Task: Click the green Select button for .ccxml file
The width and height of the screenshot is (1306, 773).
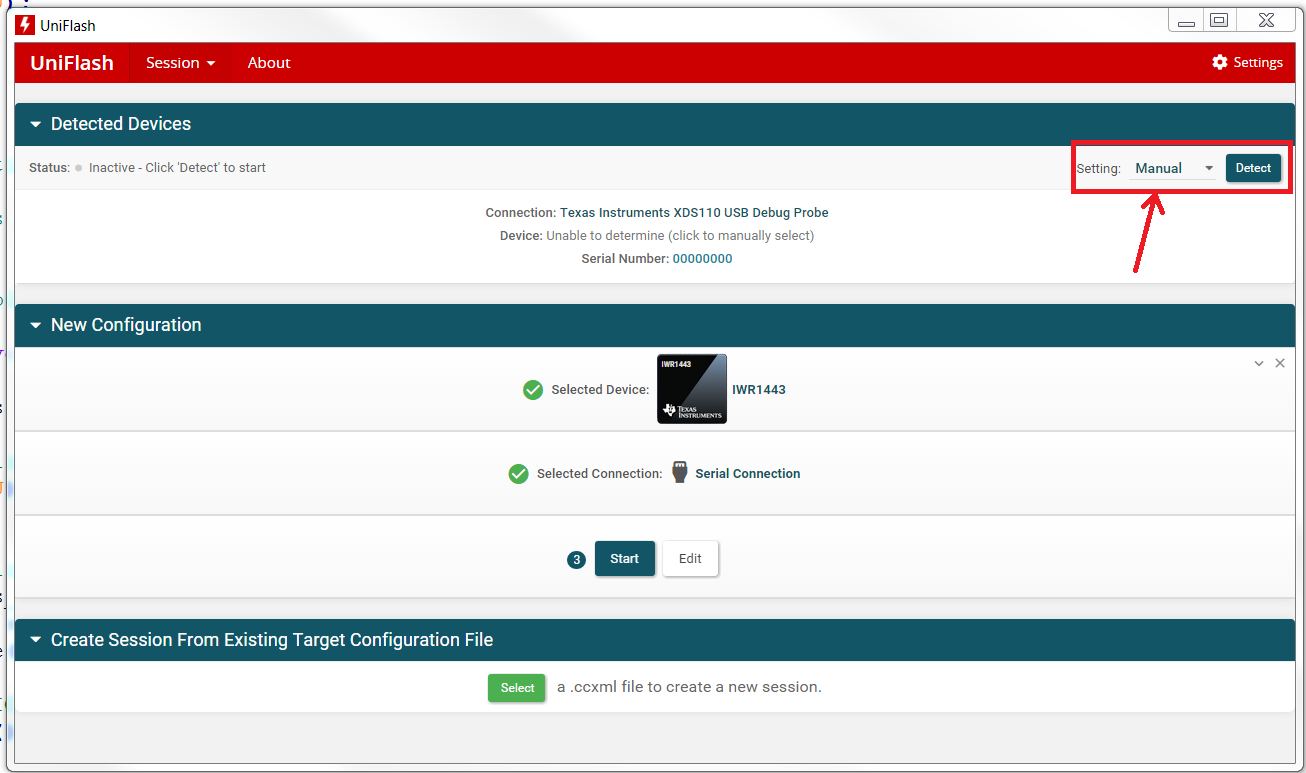Action: pos(517,688)
